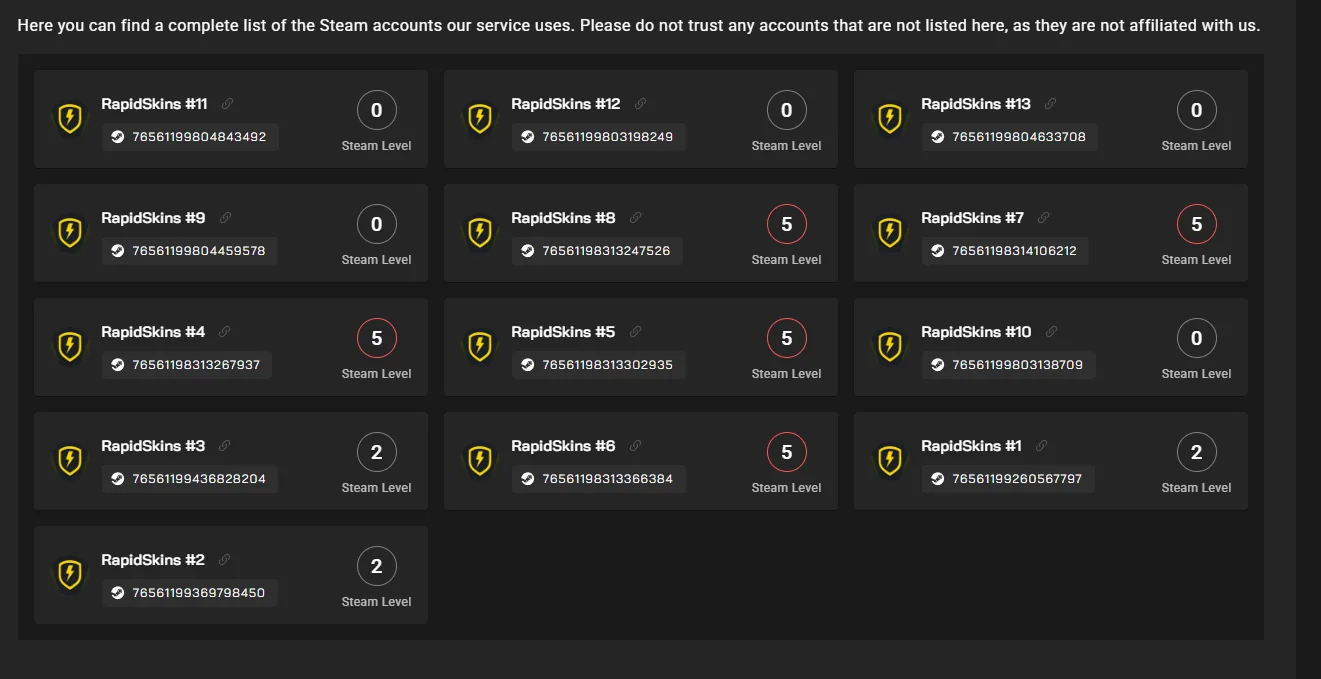Click the Steam ID 76561199804843492 button
1321x679 pixels.
coord(190,137)
